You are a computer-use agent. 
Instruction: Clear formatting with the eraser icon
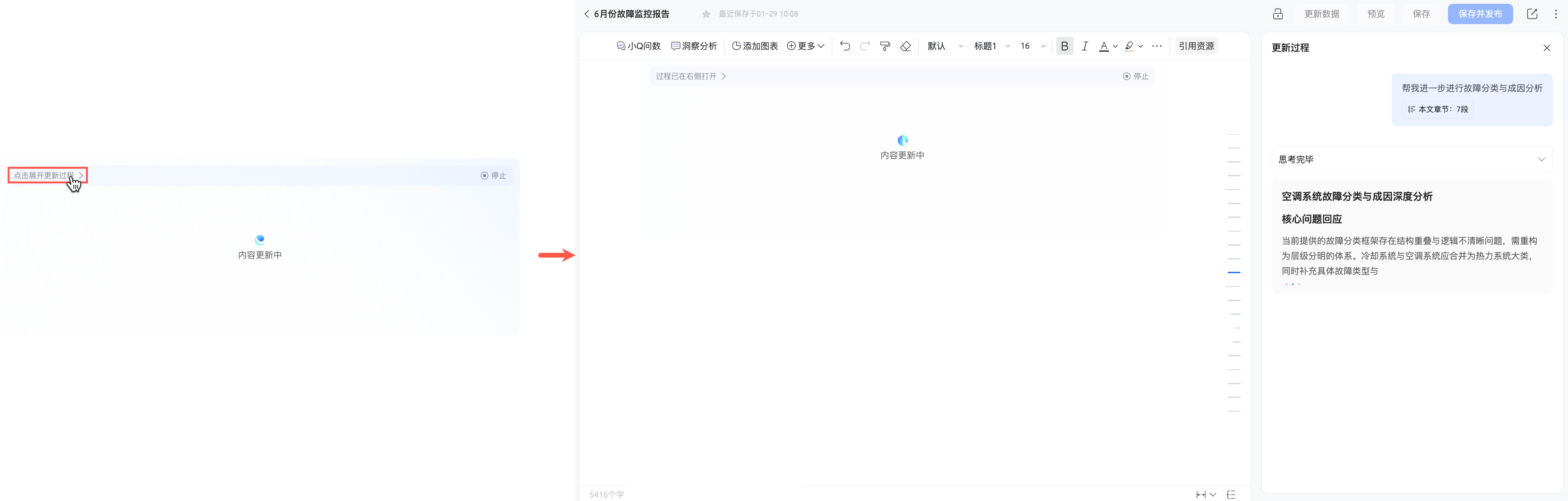pyautogui.click(x=906, y=46)
